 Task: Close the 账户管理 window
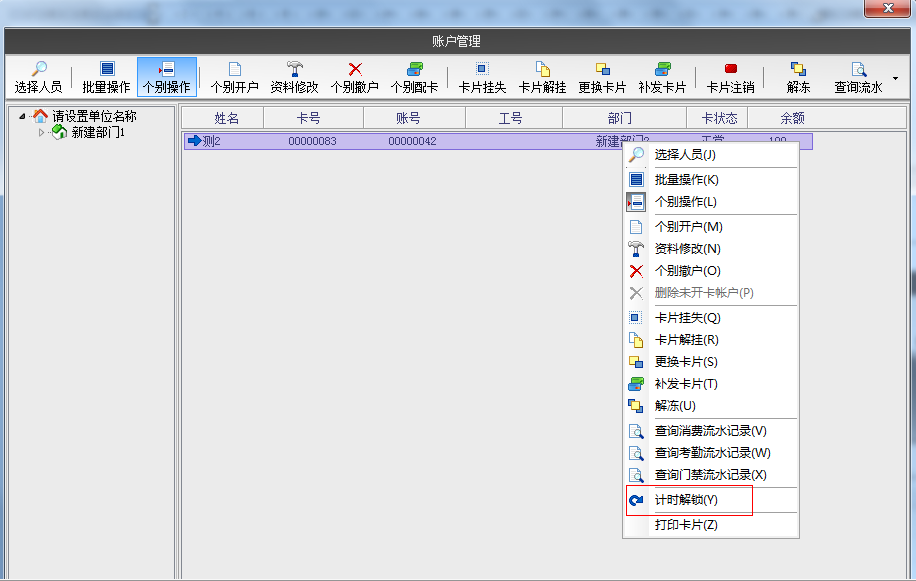(887, 9)
